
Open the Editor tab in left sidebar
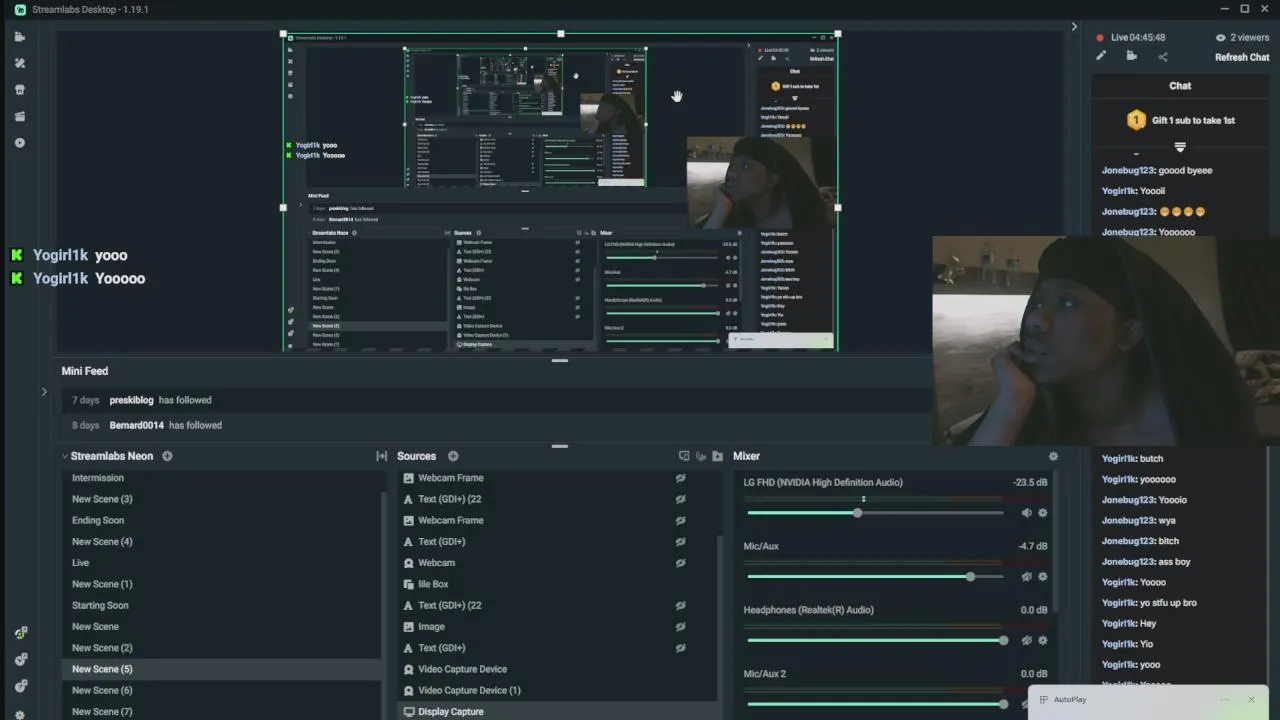20,37
